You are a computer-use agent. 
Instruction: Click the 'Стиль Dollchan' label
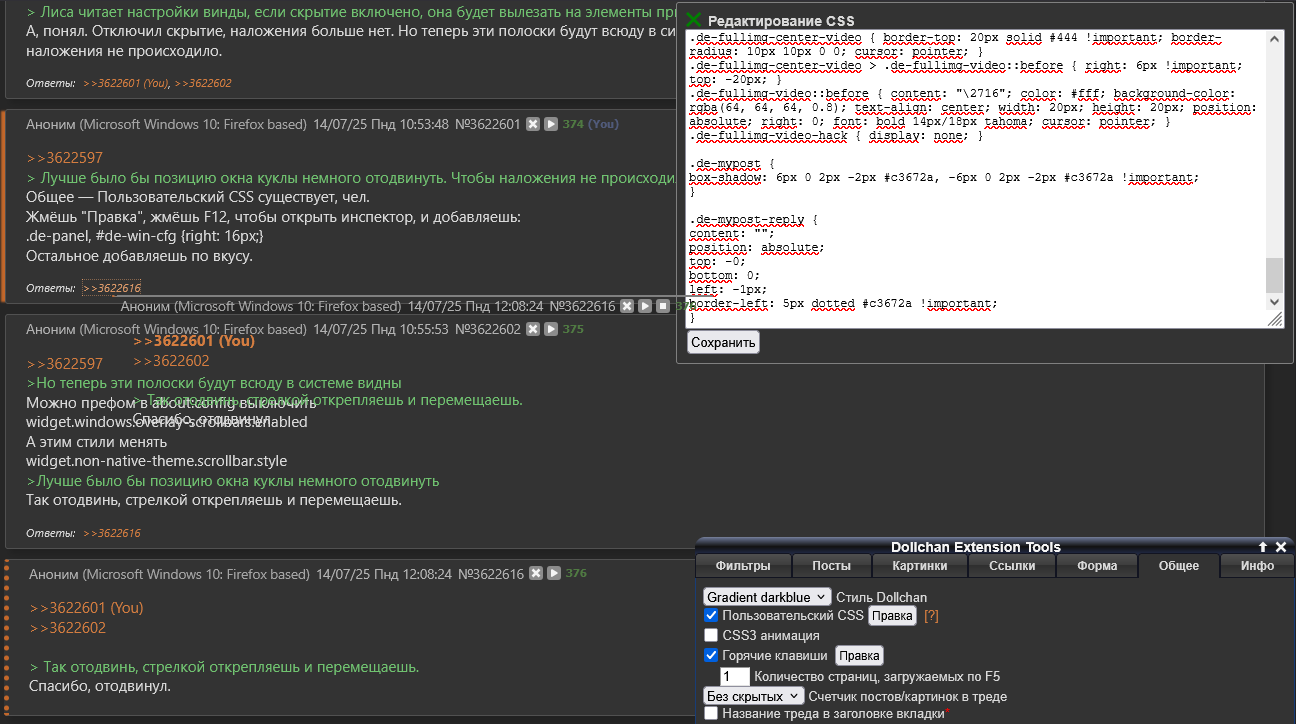point(881,597)
